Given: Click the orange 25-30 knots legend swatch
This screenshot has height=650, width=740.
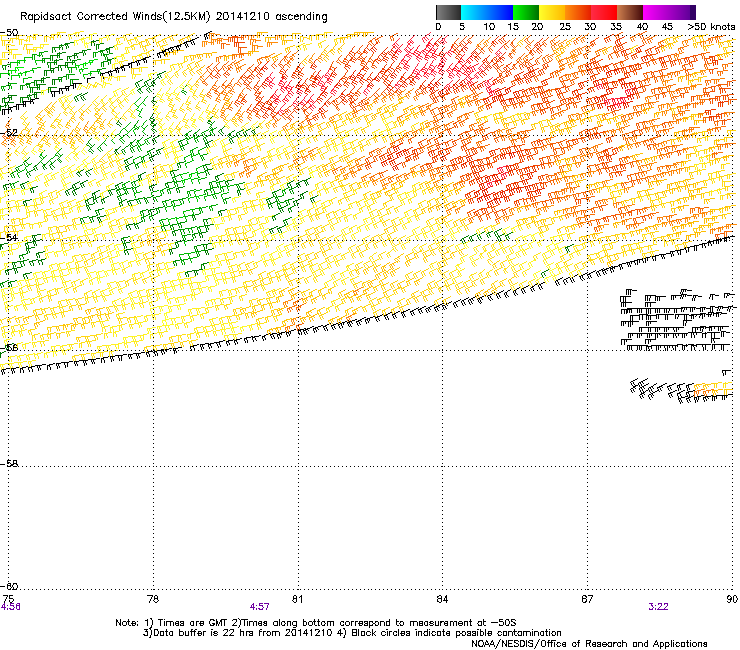Looking at the screenshot, I should click(x=578, y=12).
